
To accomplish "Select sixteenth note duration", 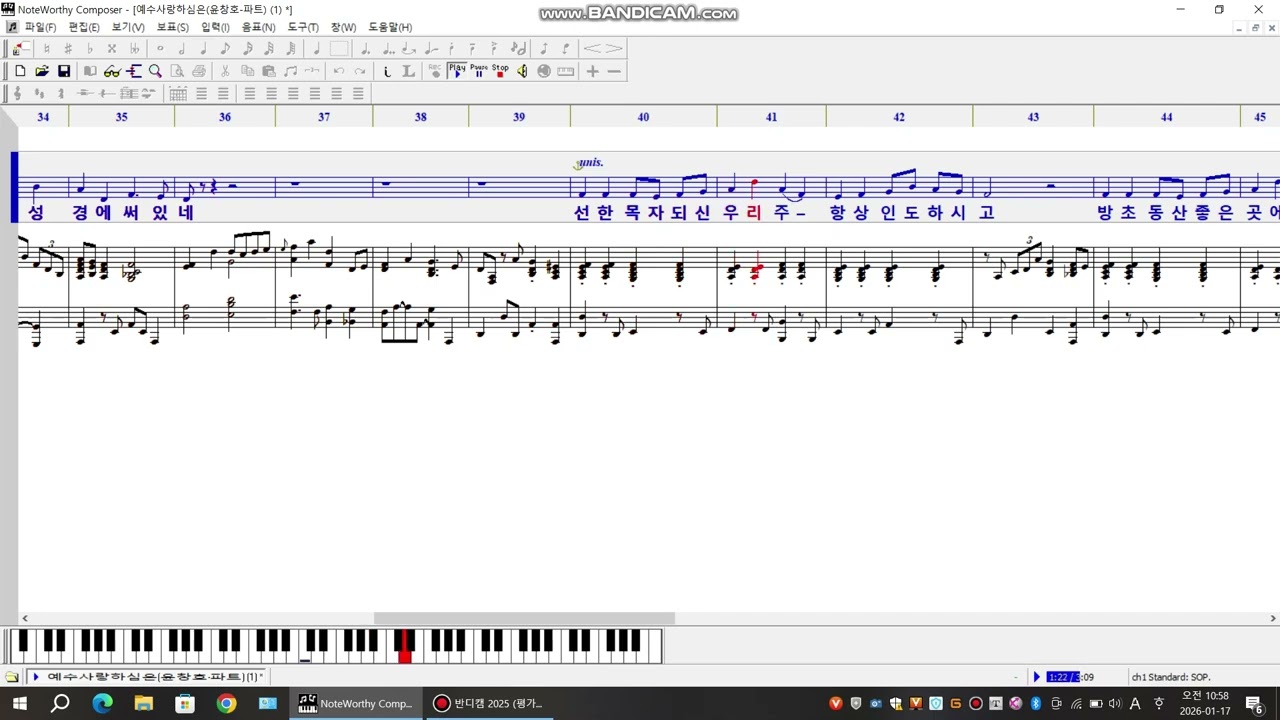I will pyautogui.click(x=247, y=48).
